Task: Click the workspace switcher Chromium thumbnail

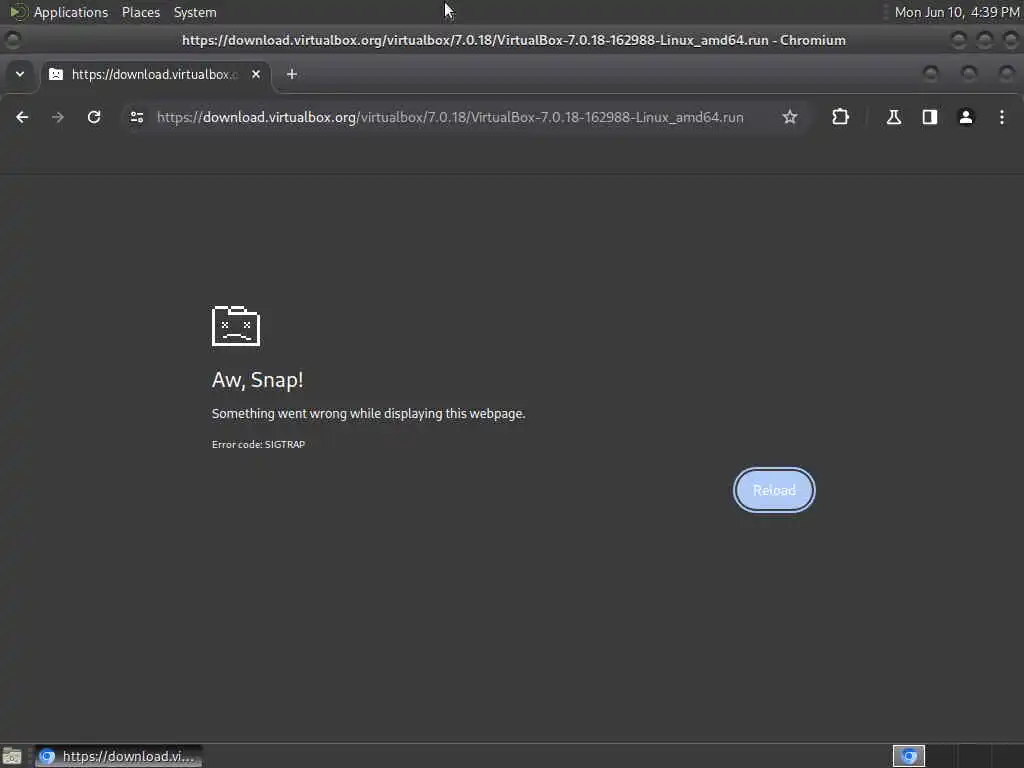Action: [x=908, y=756]
